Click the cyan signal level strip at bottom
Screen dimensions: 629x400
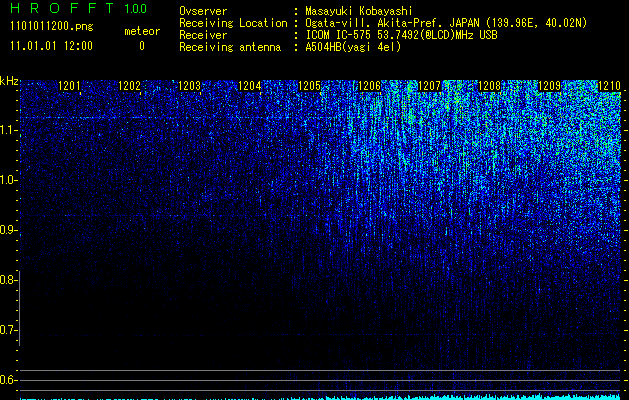point(321,397)
